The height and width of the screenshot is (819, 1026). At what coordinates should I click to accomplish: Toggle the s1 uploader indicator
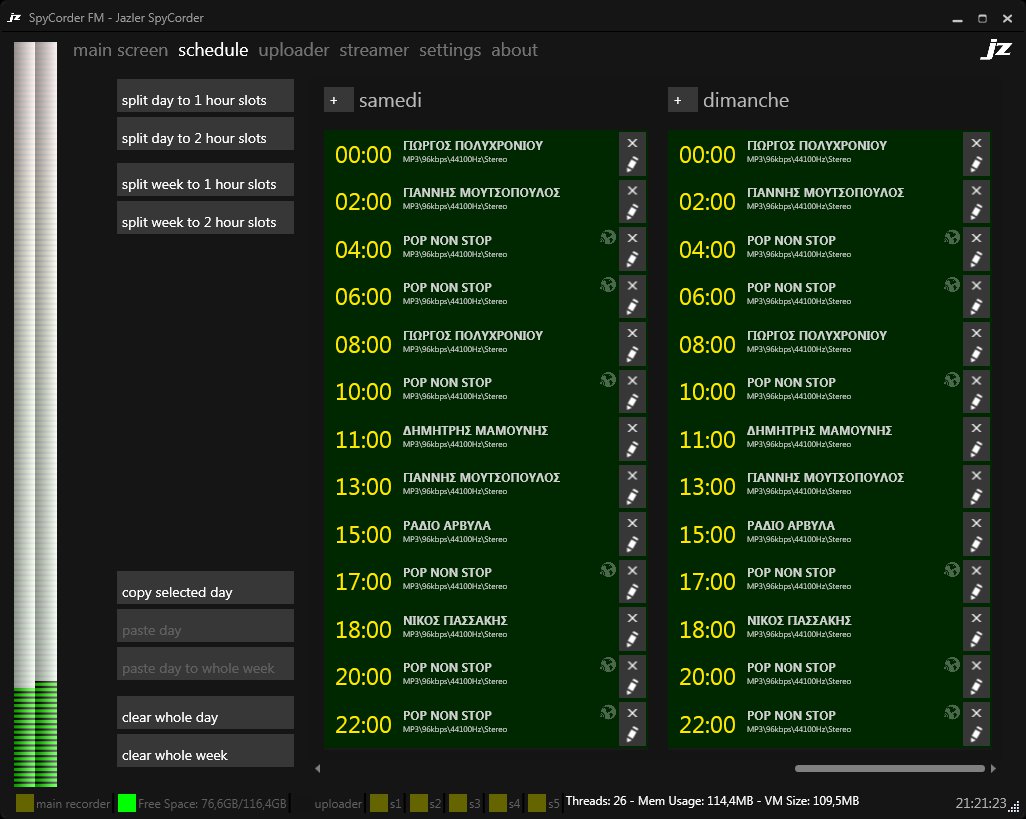[x=378, y=803]
